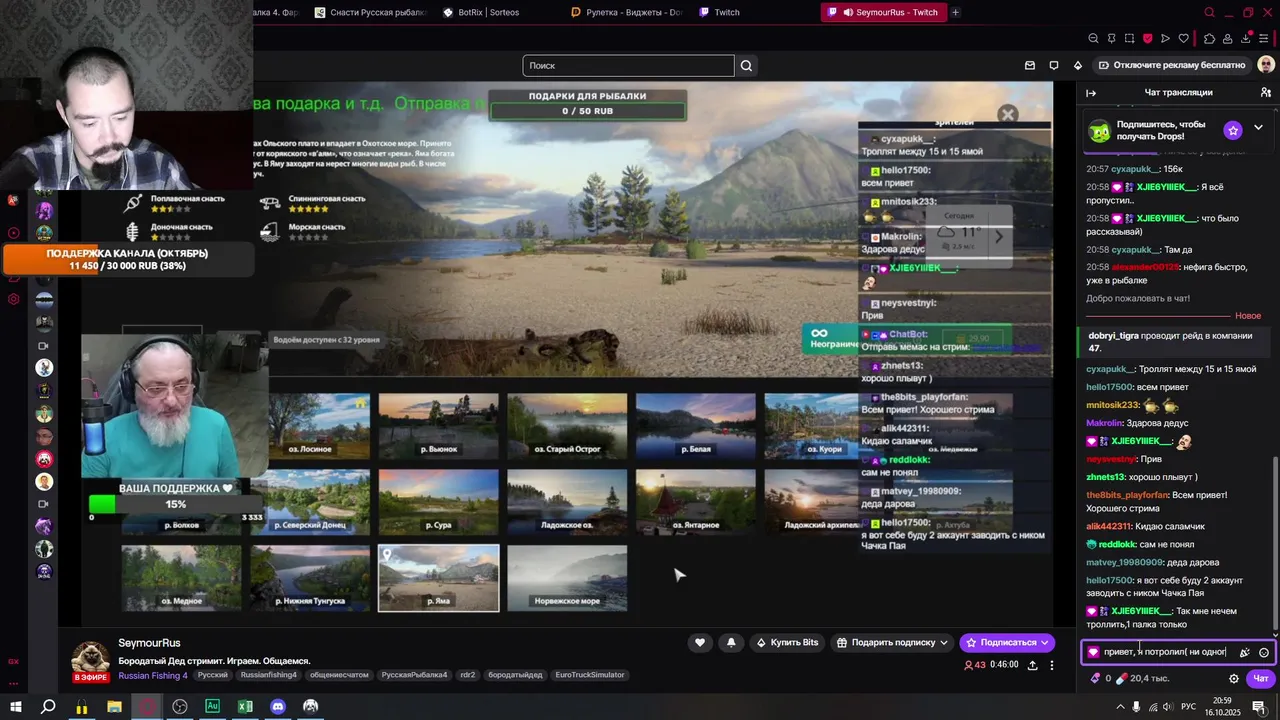Take a snapshot with selection icon

(x=1129, y=39)
